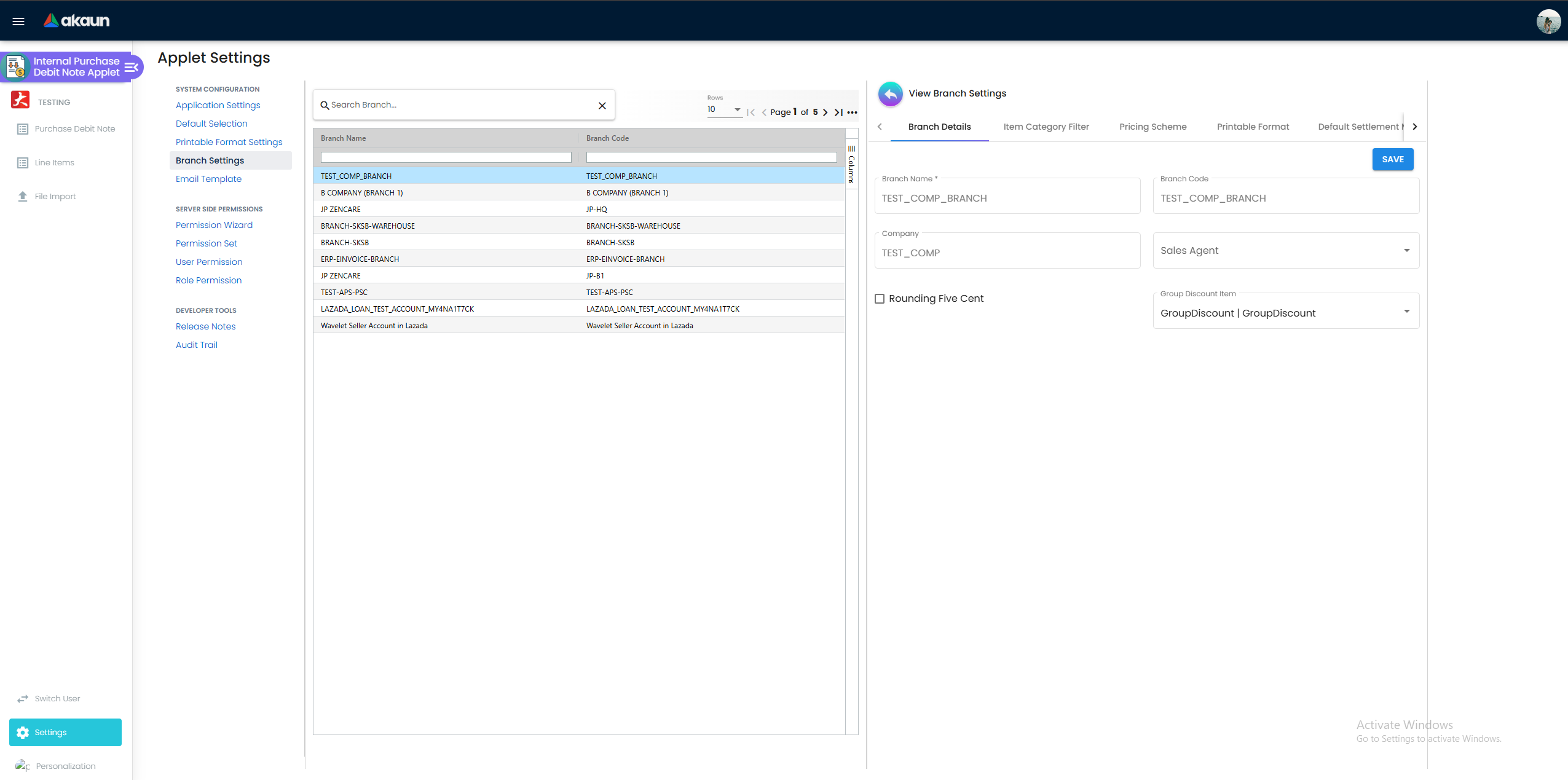Open the user profile avatar
Viewport: 1568px width, 780px height.
click(1548, 22)
